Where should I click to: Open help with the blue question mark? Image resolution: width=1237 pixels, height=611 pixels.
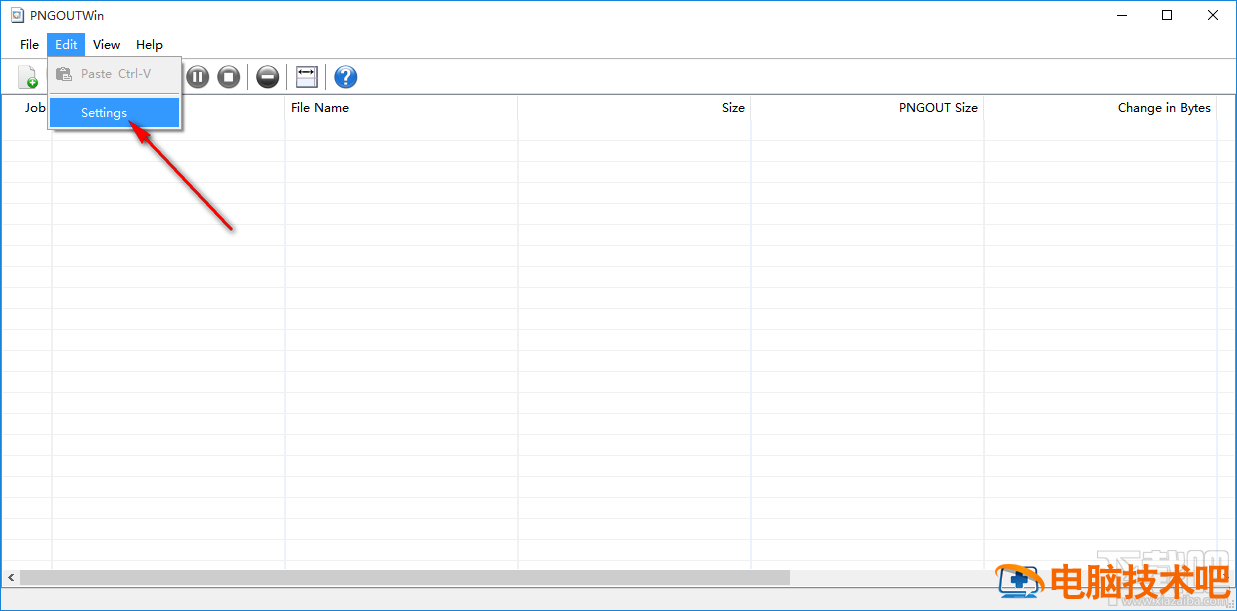(345, 77)
